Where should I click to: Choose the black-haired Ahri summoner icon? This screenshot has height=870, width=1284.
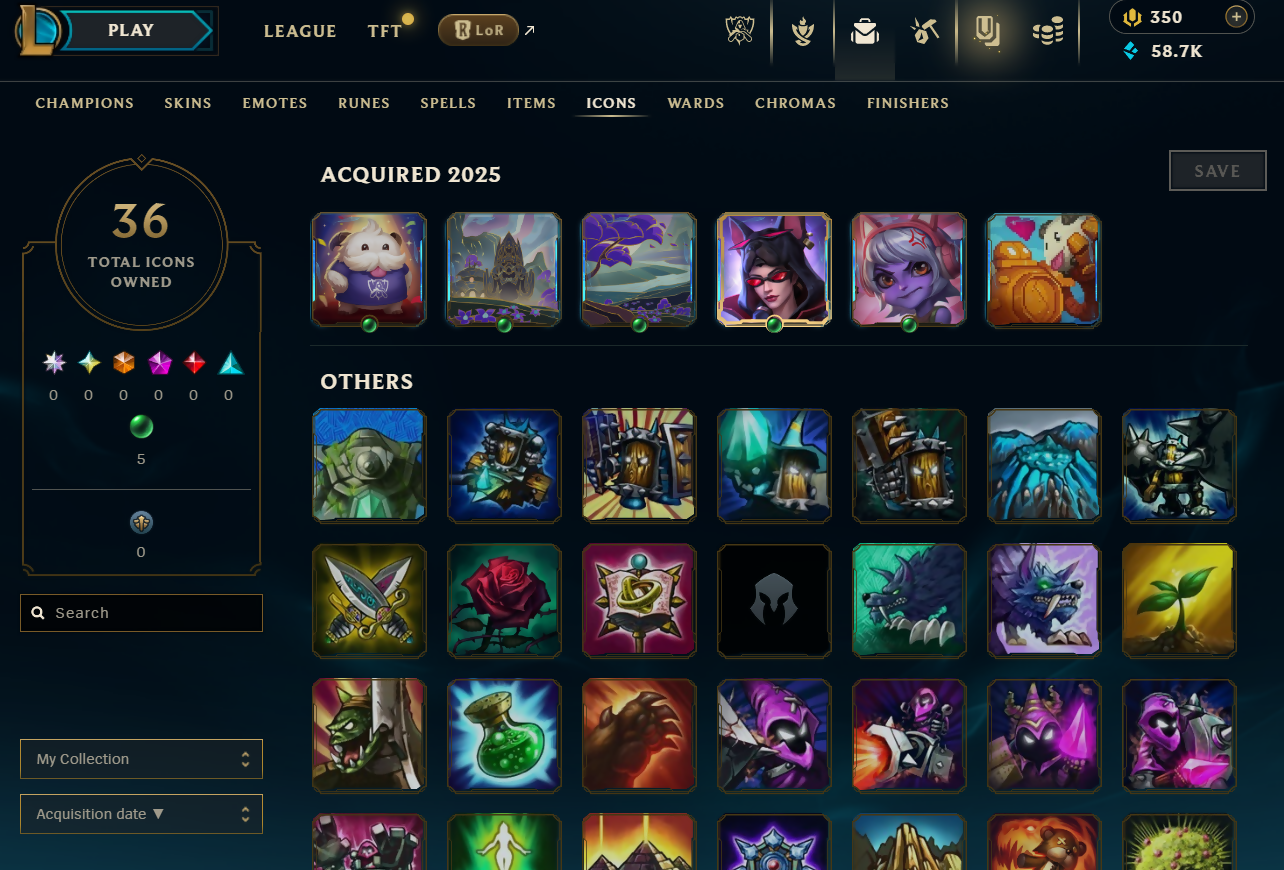[774, 269]
